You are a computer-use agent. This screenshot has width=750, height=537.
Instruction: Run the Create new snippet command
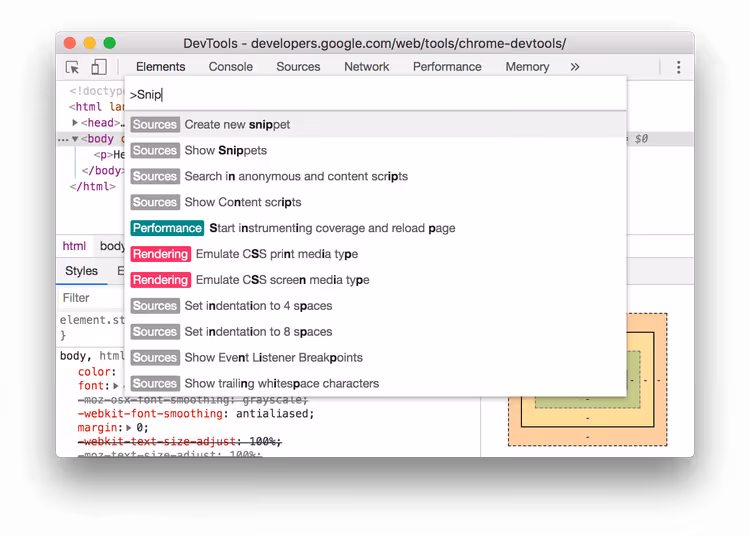pyautogui.click(x=375, y=124)
